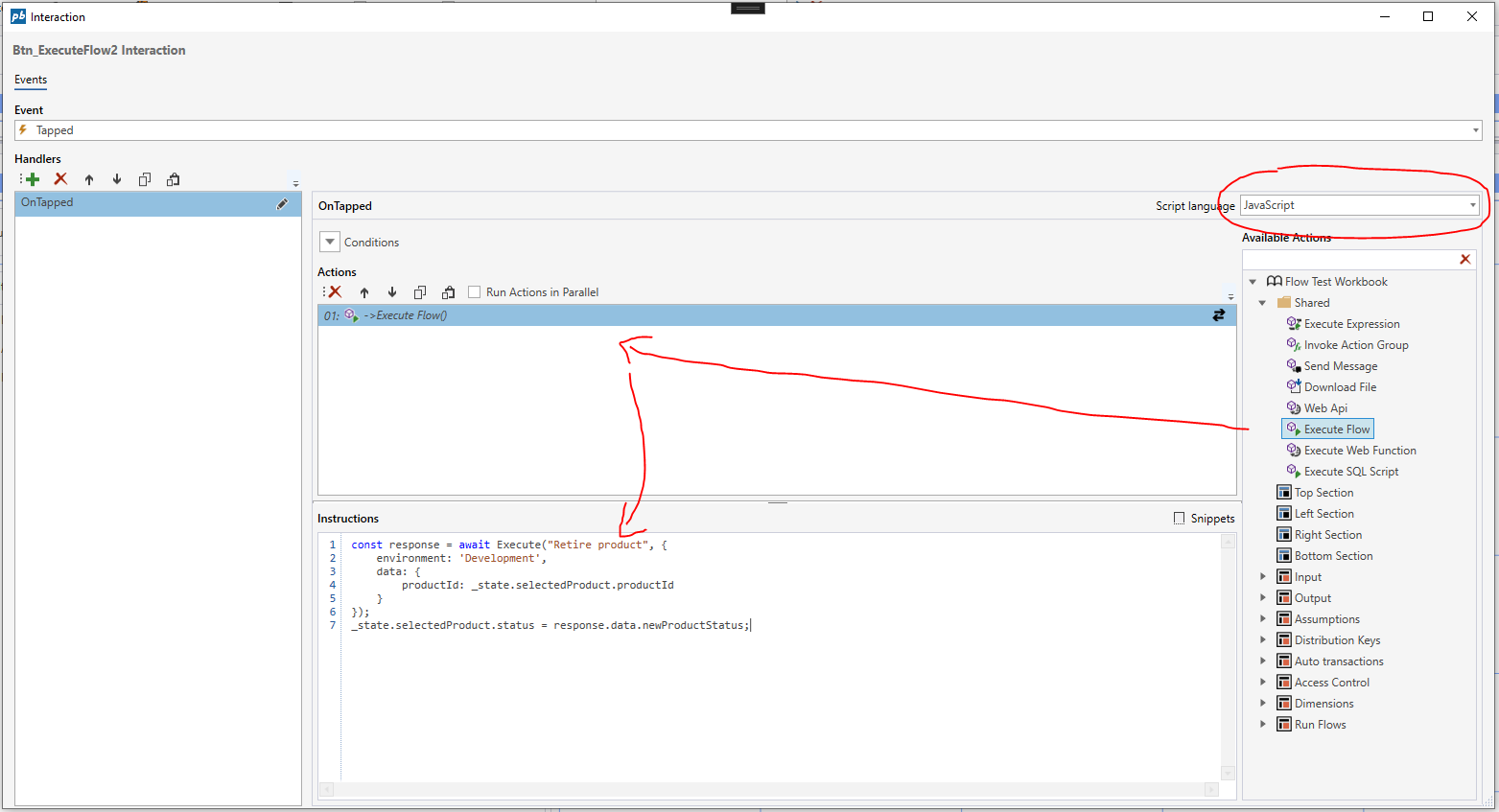Delete the selected action in Actions toolbar
This screenshot has height=812, width=1499.
pyautogui.click(x=335, y=292)
